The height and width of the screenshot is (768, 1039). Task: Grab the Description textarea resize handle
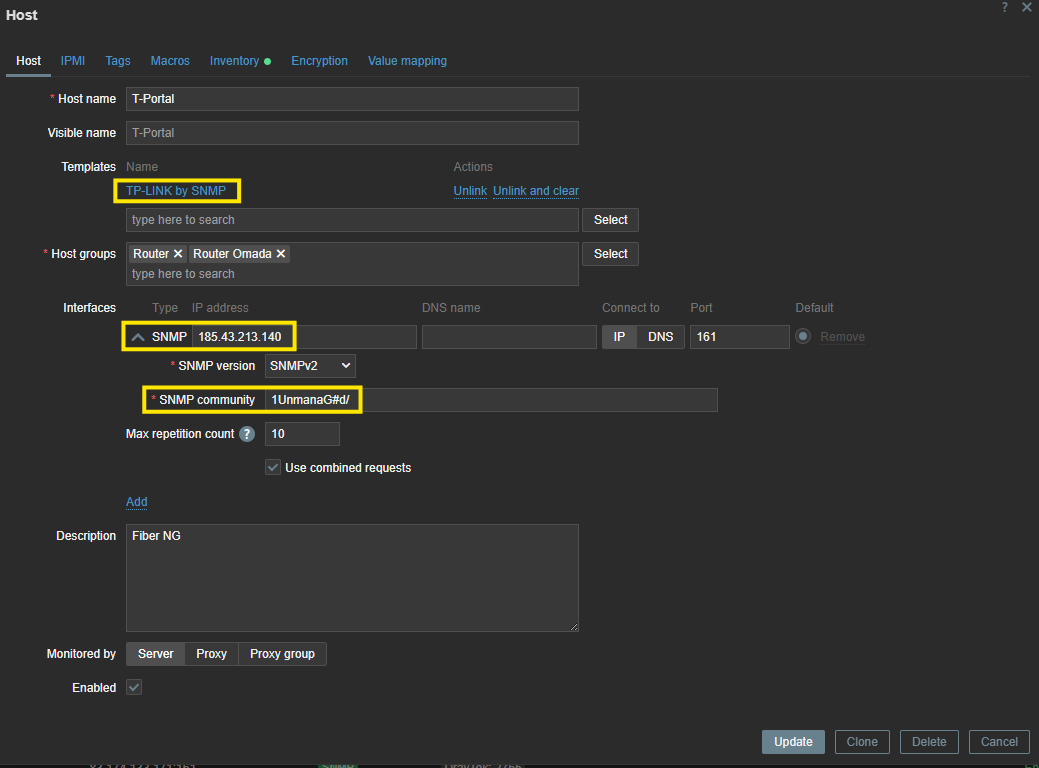click(574, 627)
